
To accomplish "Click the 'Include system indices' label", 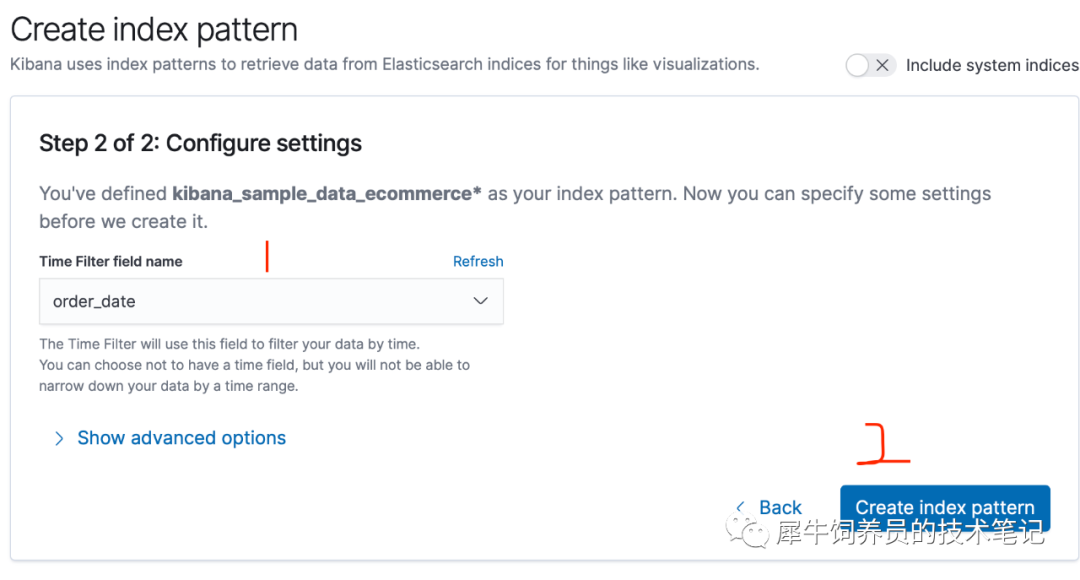I will pos(991,65).
